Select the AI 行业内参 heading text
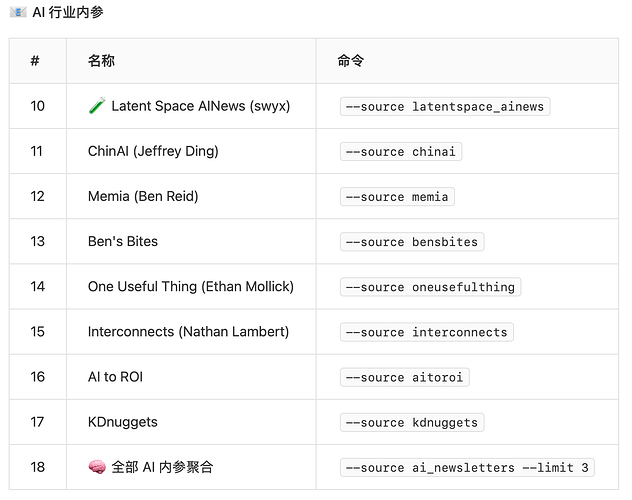Viewport: 632px width, 500px height. (x=68, y=12)
